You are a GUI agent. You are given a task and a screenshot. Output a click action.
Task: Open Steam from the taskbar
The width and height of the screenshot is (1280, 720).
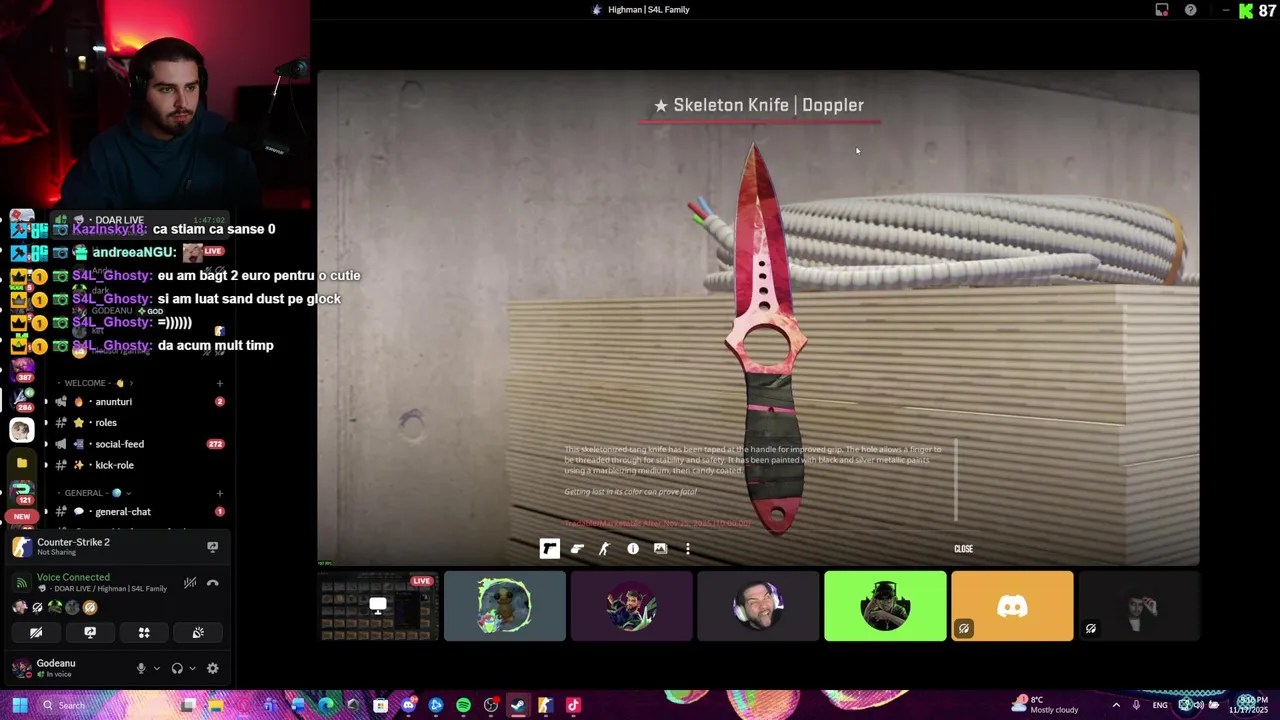[x=518, y=705]
